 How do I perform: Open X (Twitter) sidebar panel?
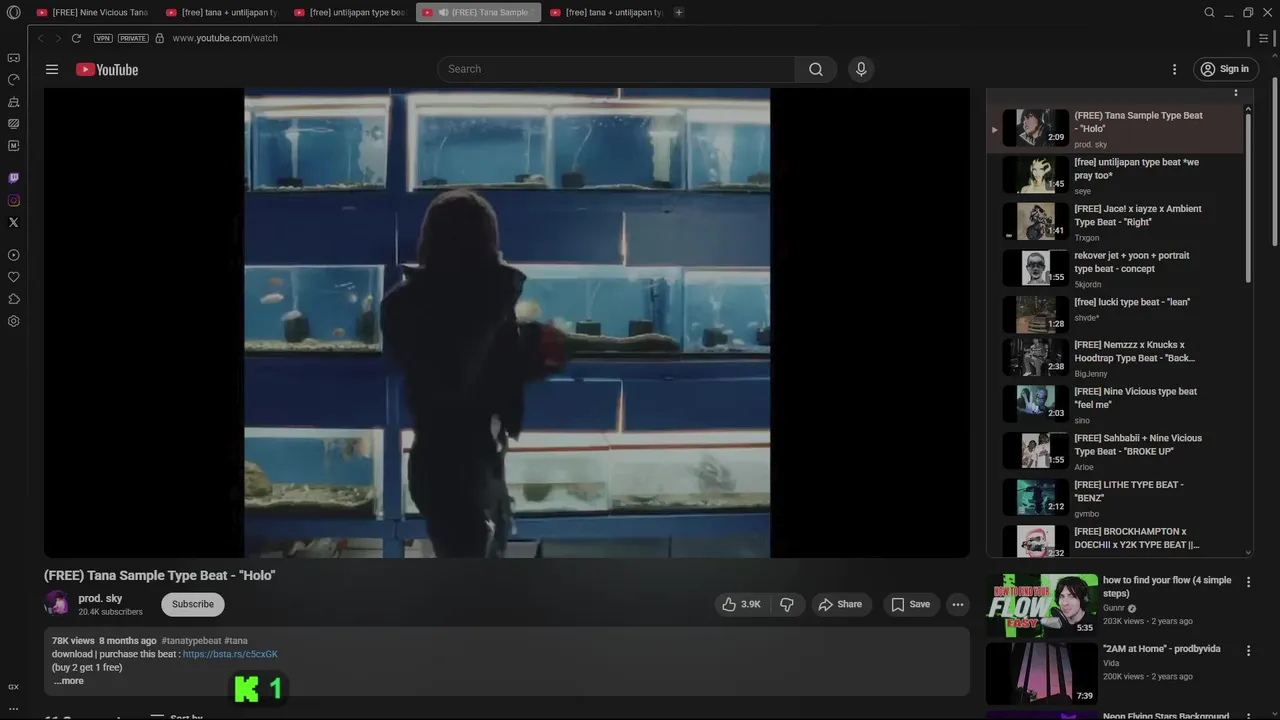[x=13, y=222]
